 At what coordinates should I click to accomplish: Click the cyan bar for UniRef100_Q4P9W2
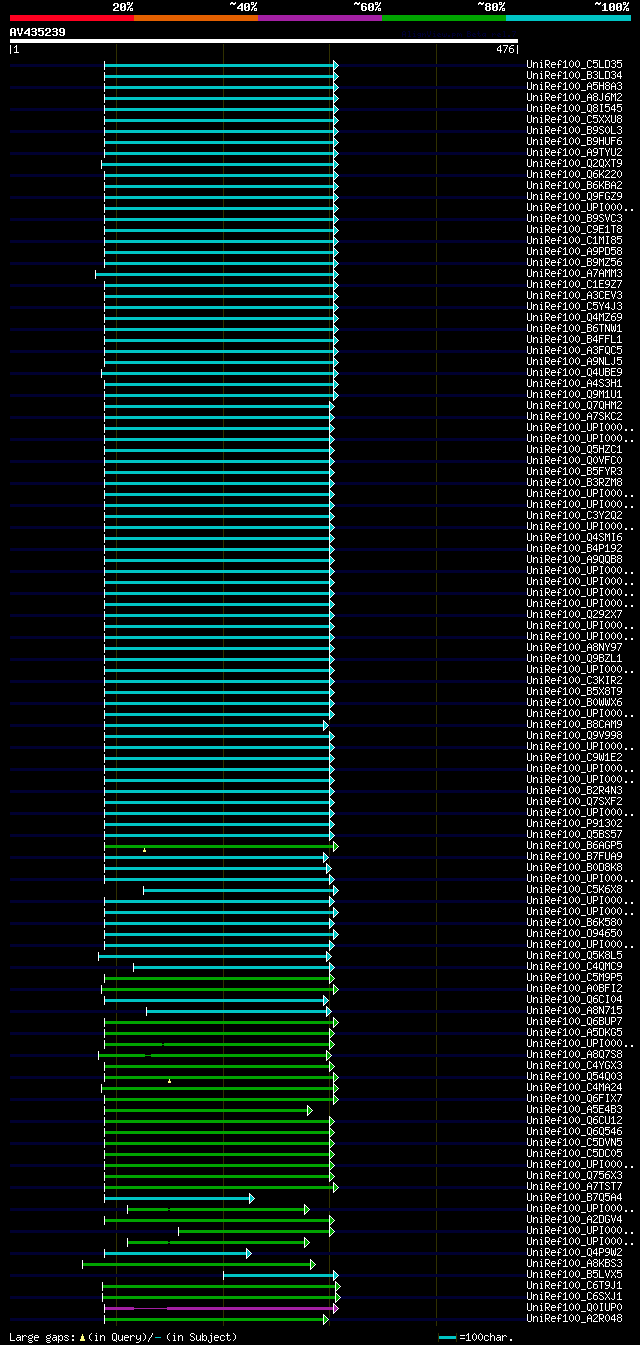(x=177, y=1253)
